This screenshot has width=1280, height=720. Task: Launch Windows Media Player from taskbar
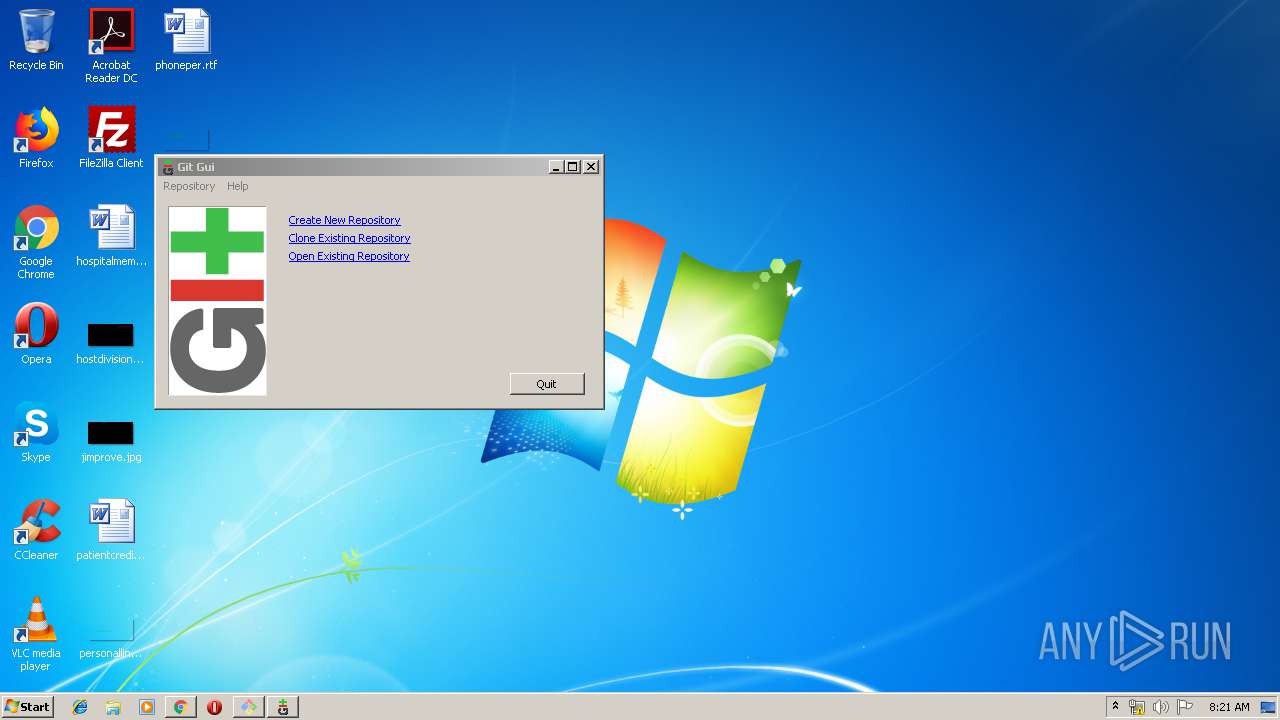(x=147, y=707)
